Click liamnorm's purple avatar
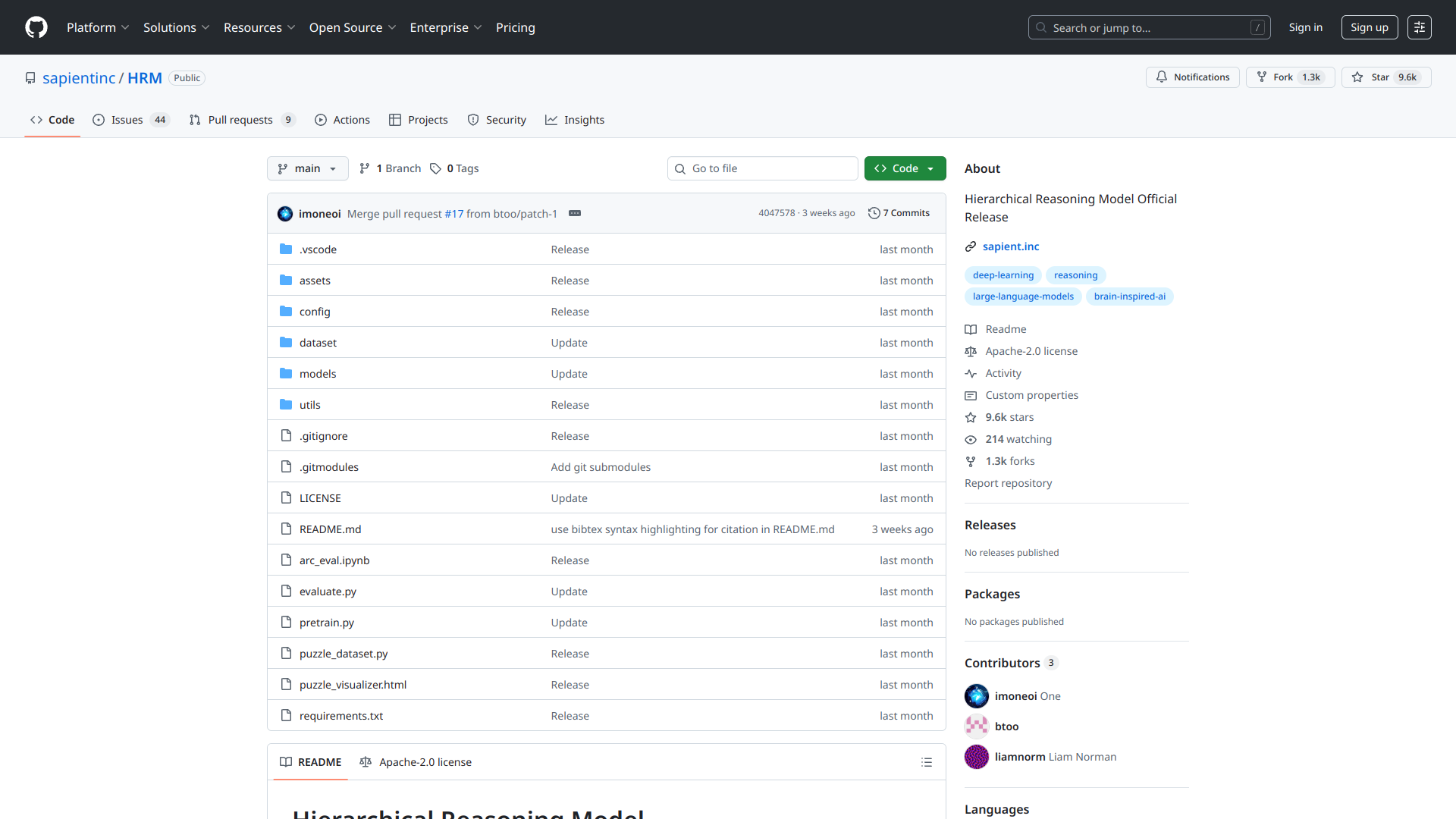The width and height of the screenshot is (1456, 819). point(977,757)
